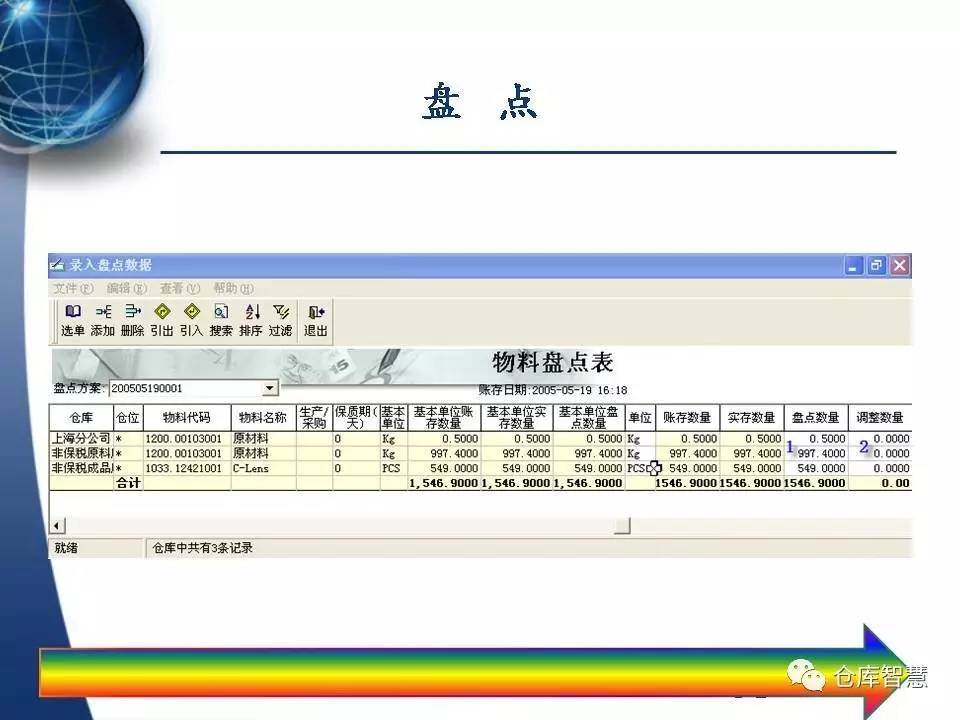Click the 调整数量 column header
Viewport: 960px width, 720px height.
coord(880,417)
